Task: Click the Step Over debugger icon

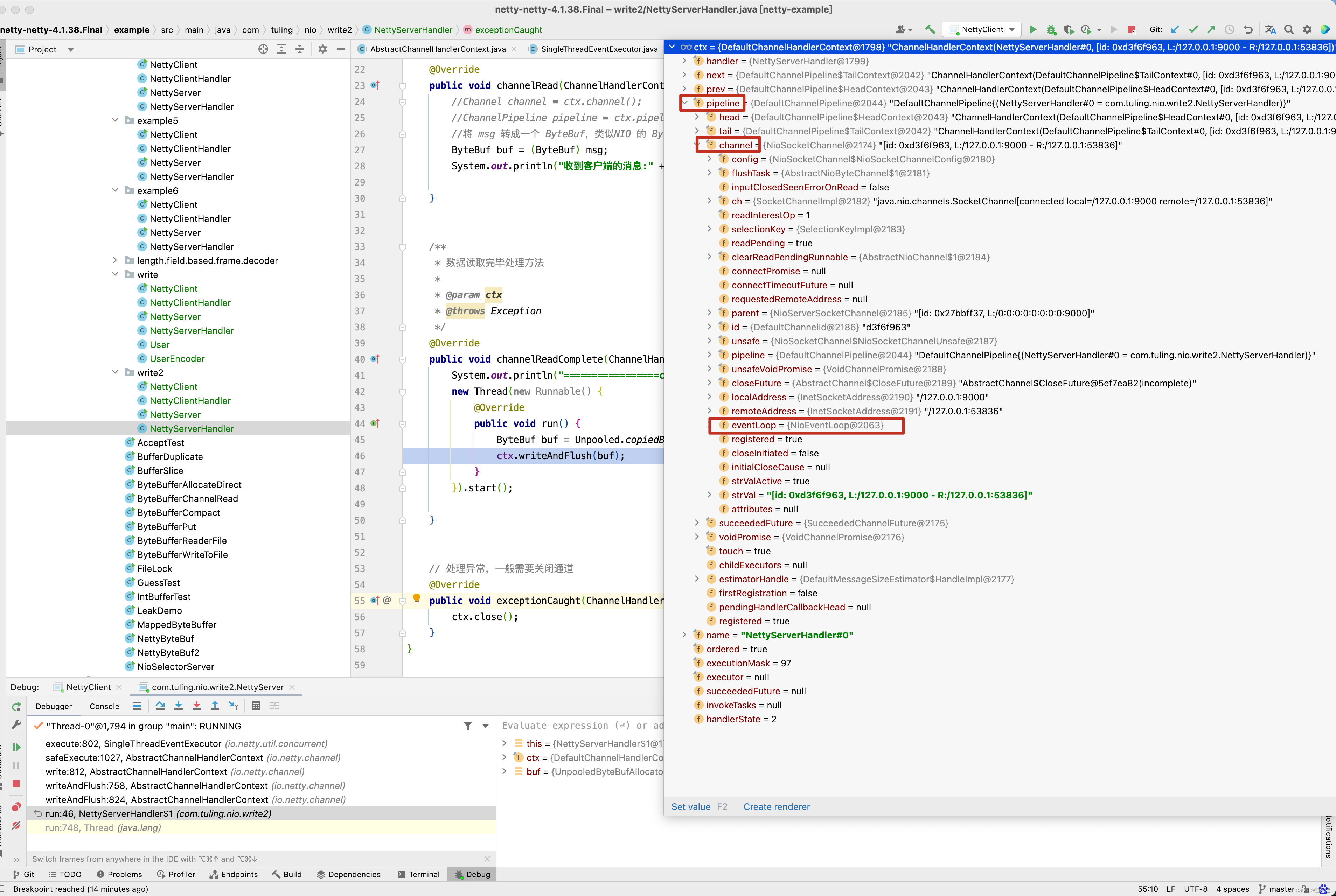Action: pyautogui.click(x=160, y=706)
